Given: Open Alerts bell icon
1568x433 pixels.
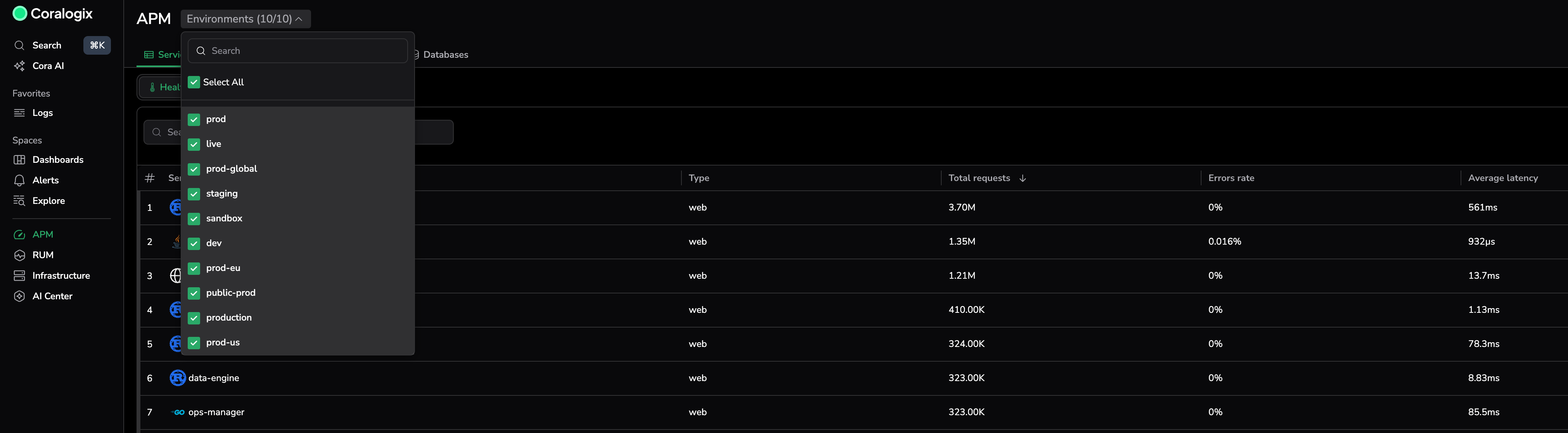Looking at the screenshot, I should tap(19, 181).
